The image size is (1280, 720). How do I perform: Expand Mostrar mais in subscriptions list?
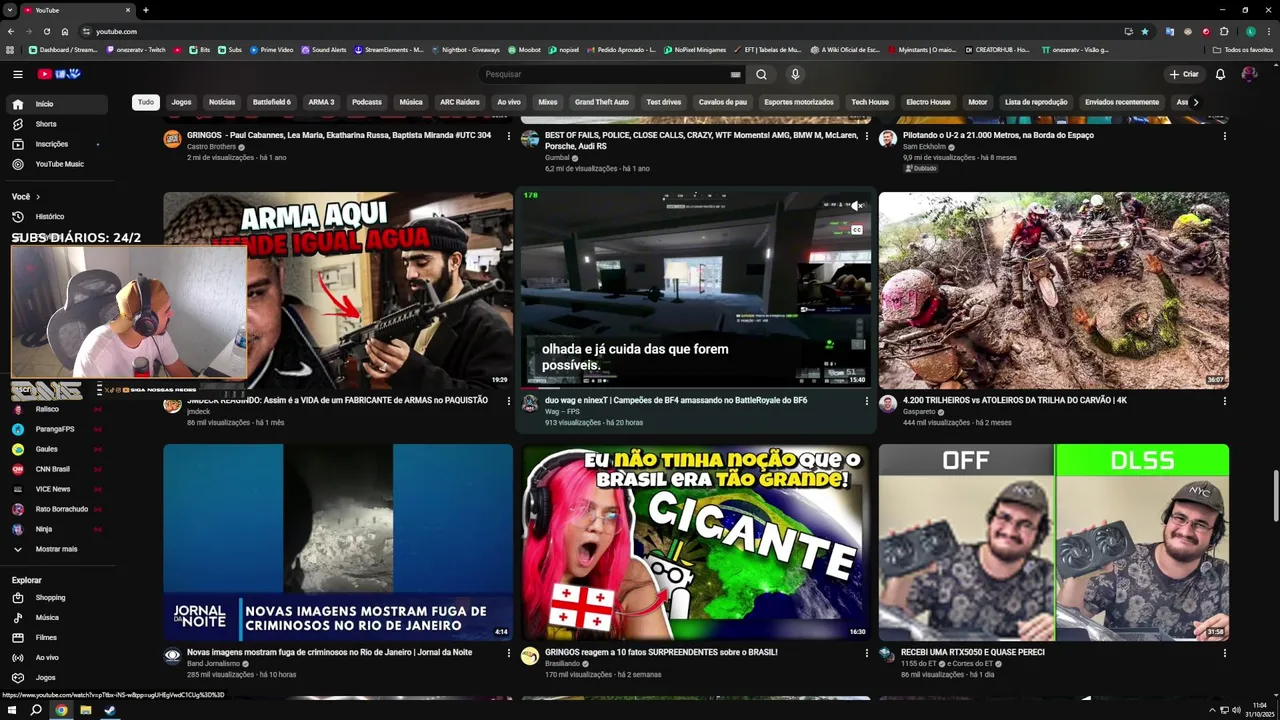[55, 549]
